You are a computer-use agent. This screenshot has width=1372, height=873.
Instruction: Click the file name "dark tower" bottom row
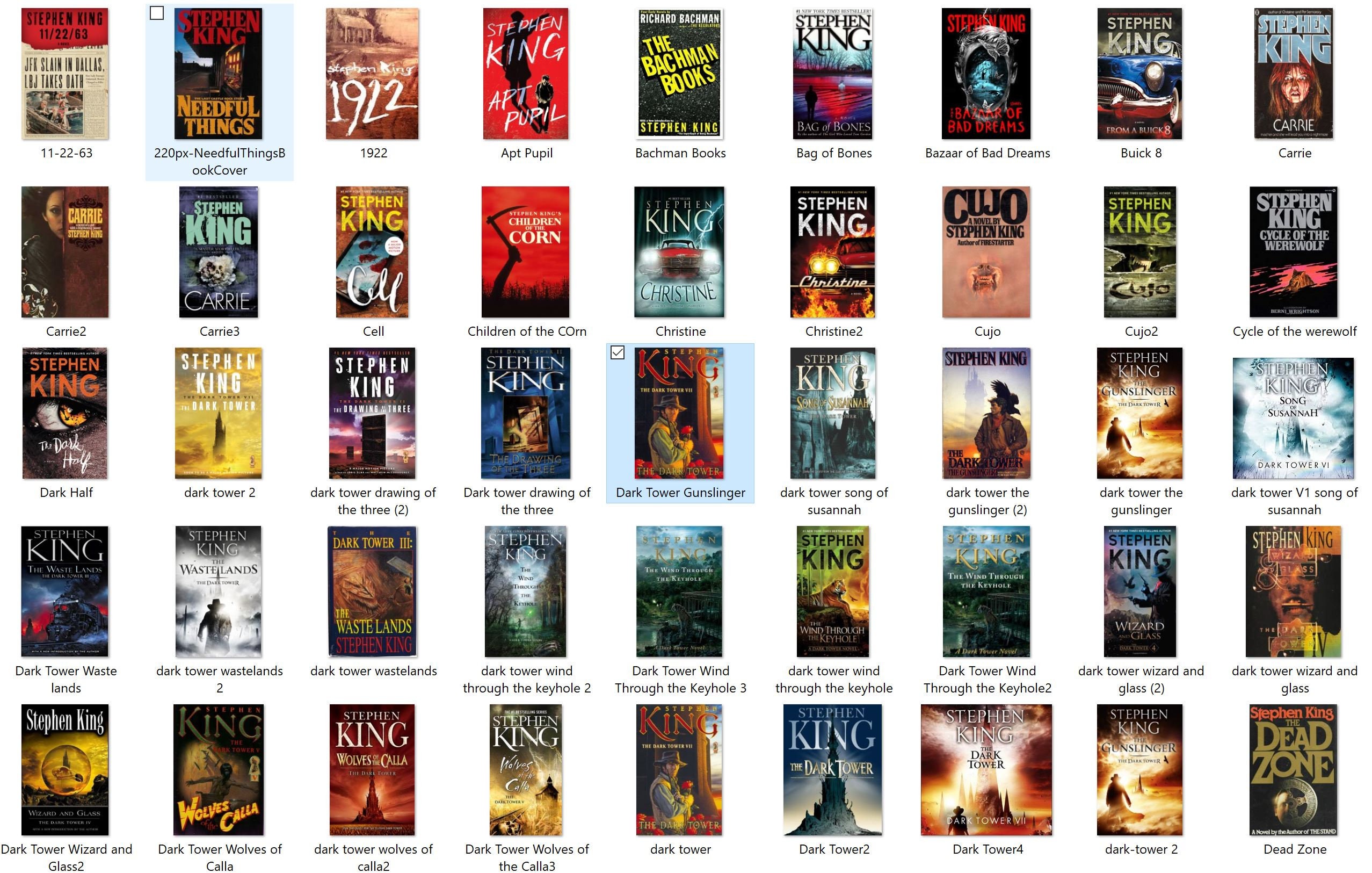[x=680, y=850]
